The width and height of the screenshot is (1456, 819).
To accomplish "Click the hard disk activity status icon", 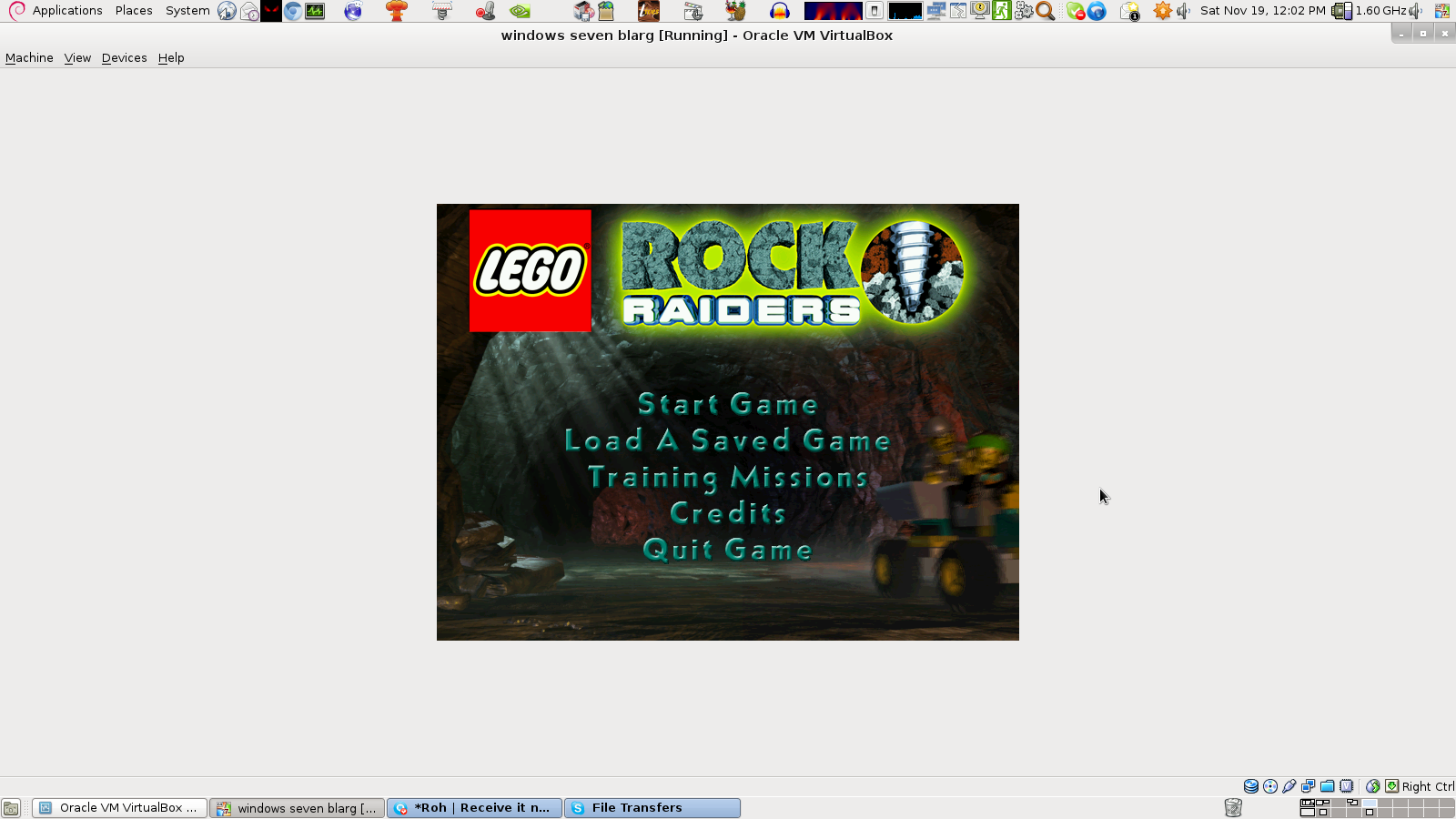I will click(1251, 786).
